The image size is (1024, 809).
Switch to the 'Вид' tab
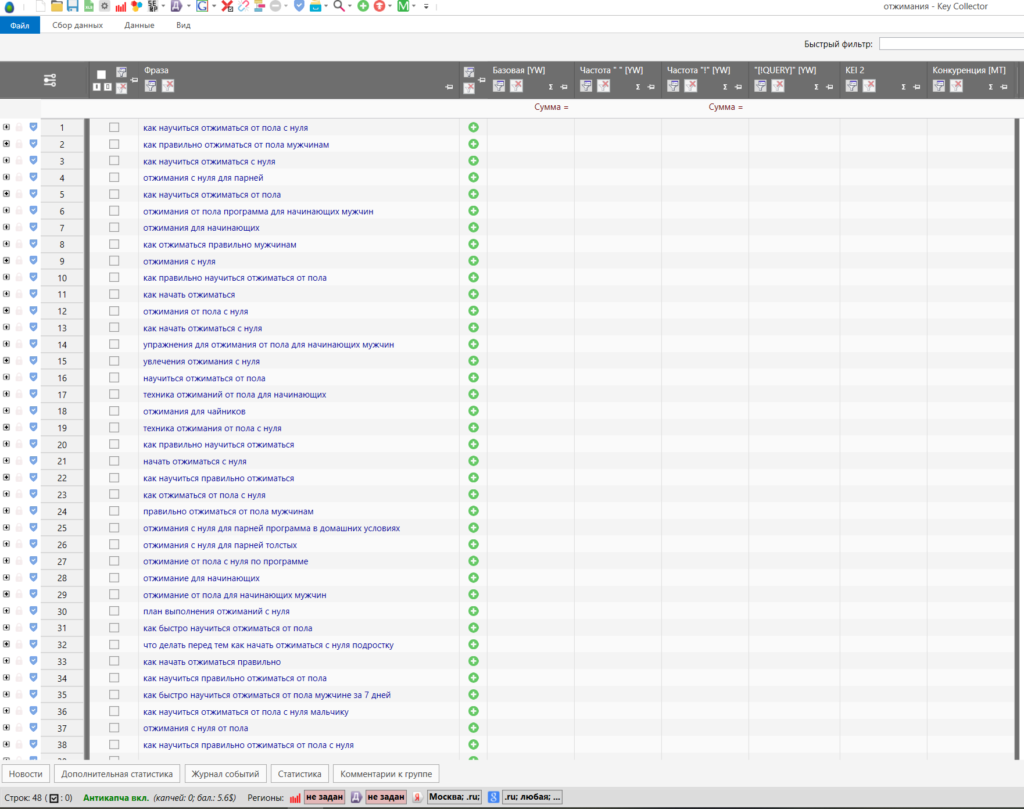(x=183, y=24)
